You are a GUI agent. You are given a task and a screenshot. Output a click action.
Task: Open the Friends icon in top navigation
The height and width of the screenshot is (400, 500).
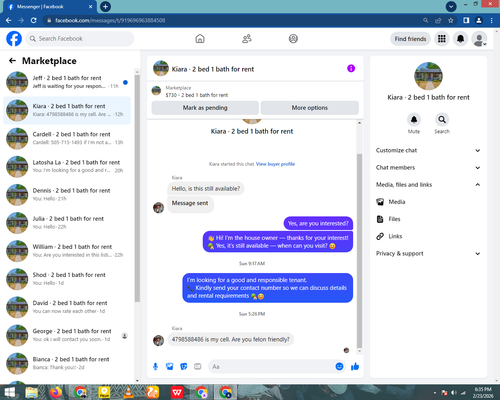tap(247, 39)
